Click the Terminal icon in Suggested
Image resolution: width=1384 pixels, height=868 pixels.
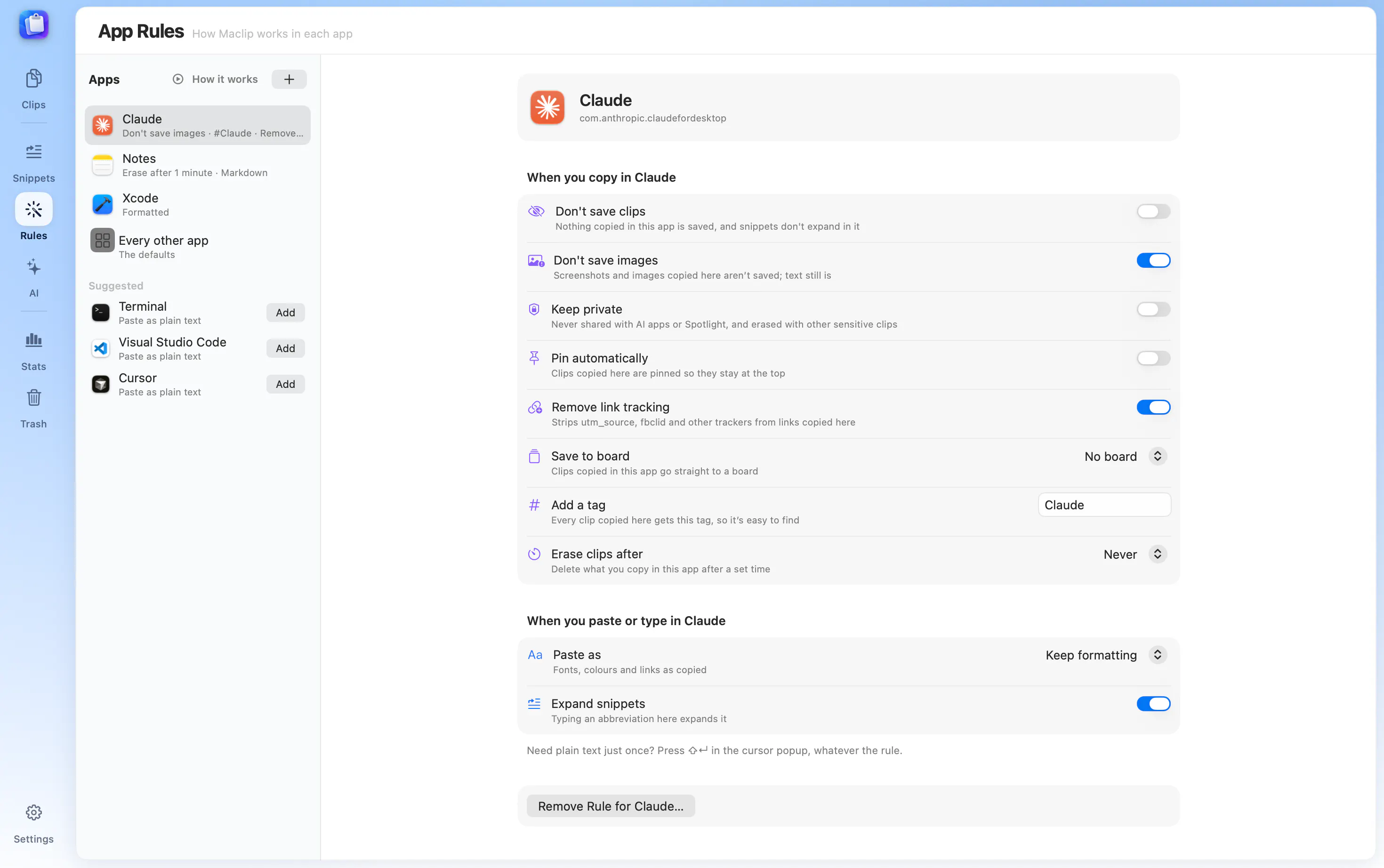[x=101, y=313]
